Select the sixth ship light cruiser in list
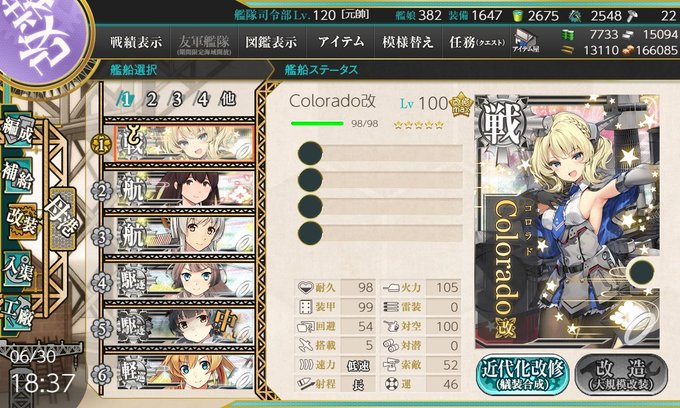Viewport: 680px width, 408px height. click(184, 373)
